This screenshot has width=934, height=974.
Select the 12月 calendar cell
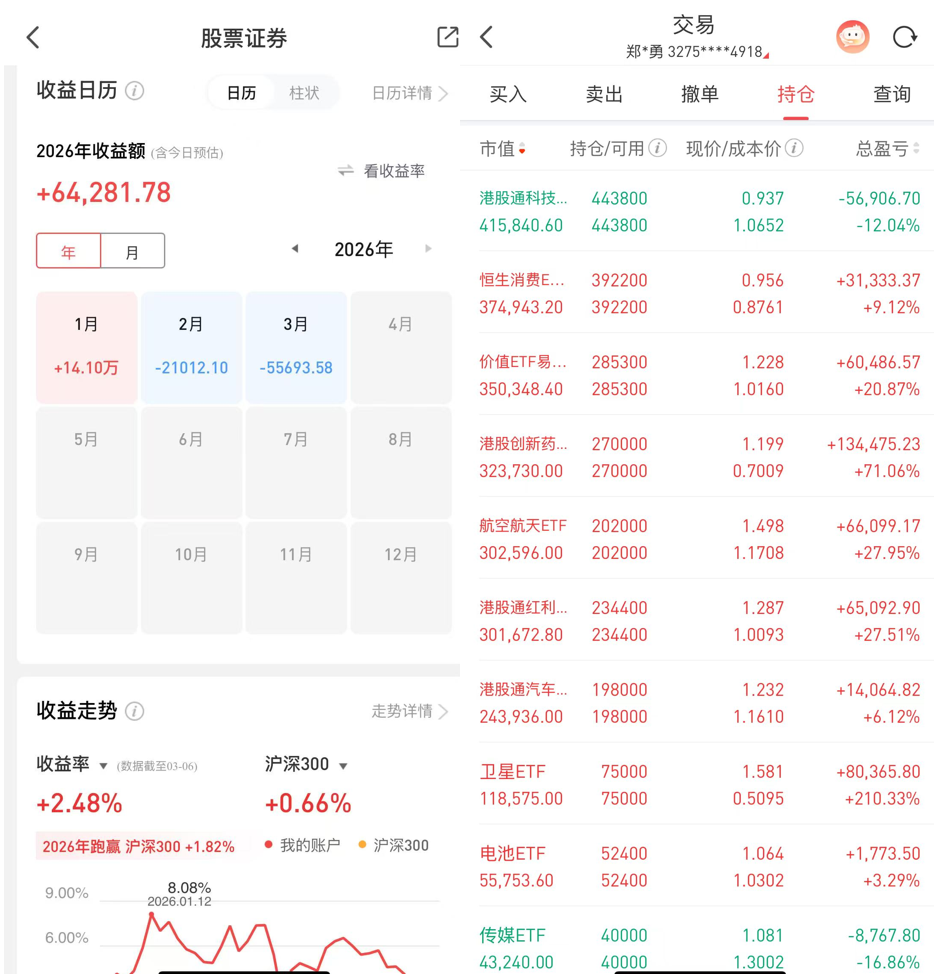click(401, 577)
